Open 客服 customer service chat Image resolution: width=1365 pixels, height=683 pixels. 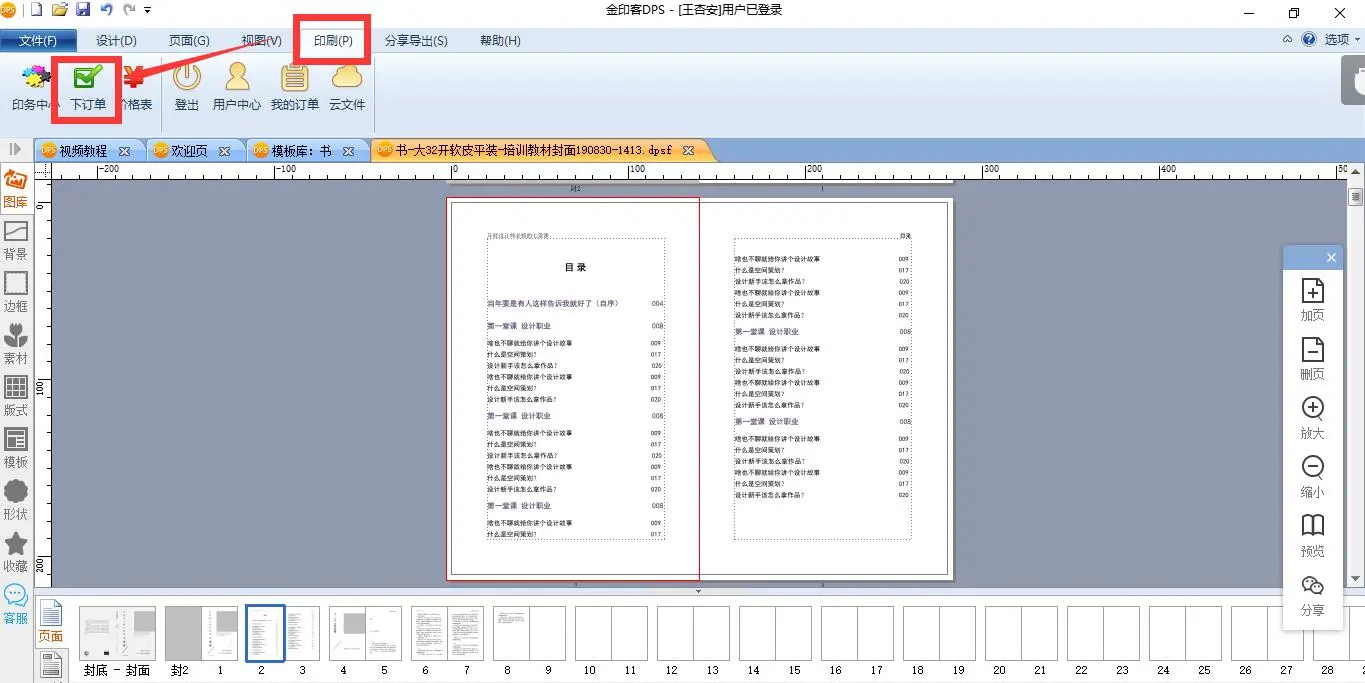(x=15, y=605)
